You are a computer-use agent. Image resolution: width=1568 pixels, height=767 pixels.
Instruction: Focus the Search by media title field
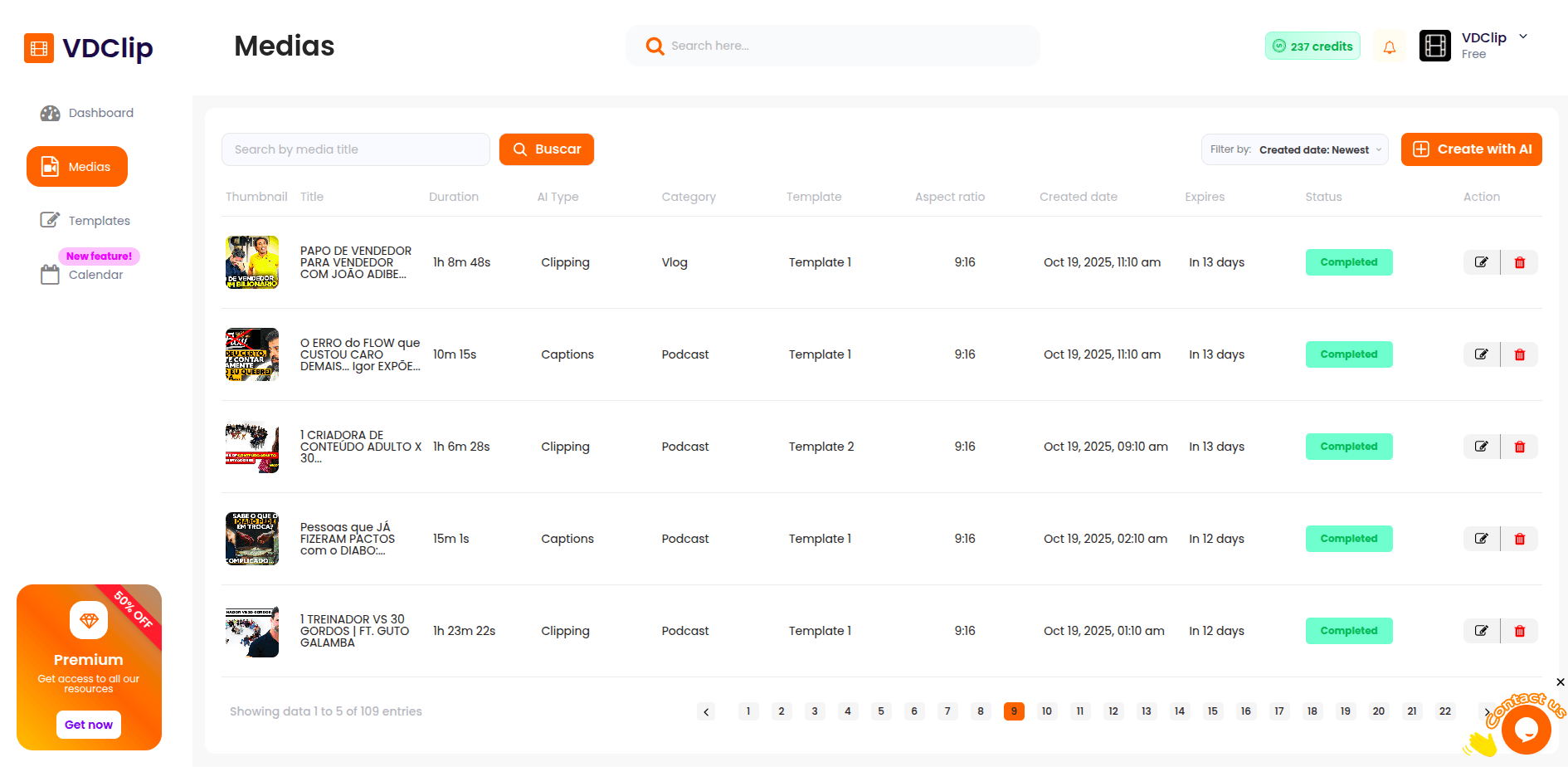coord(355,149)
